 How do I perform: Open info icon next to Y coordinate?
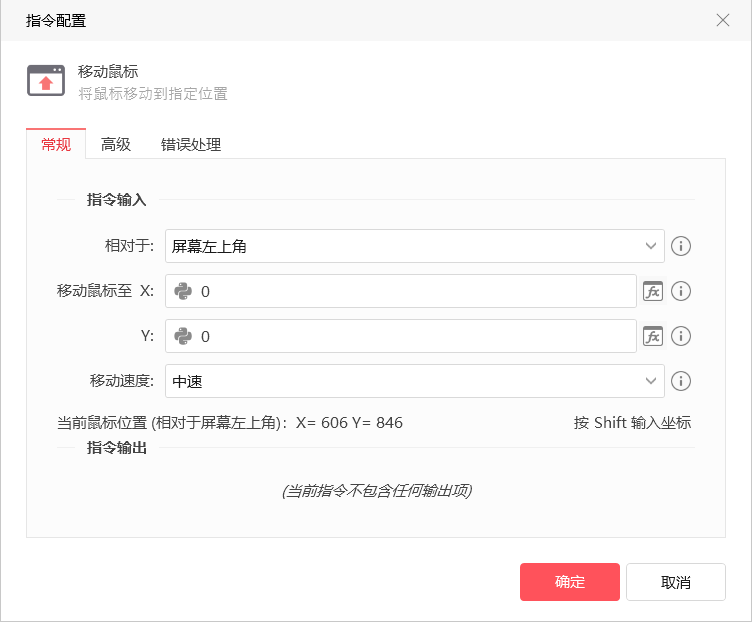click(x=681, y=336)
